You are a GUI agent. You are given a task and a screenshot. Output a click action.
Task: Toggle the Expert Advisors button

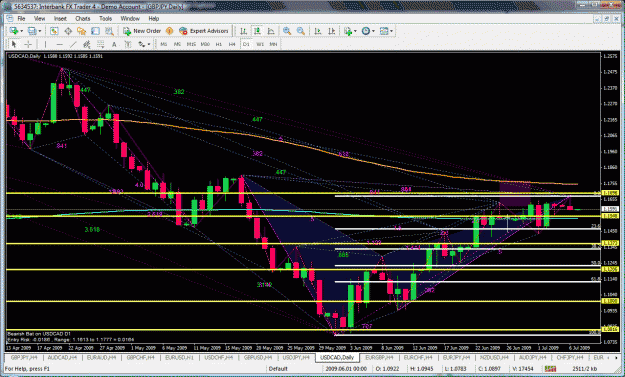(x=204, y=31)
